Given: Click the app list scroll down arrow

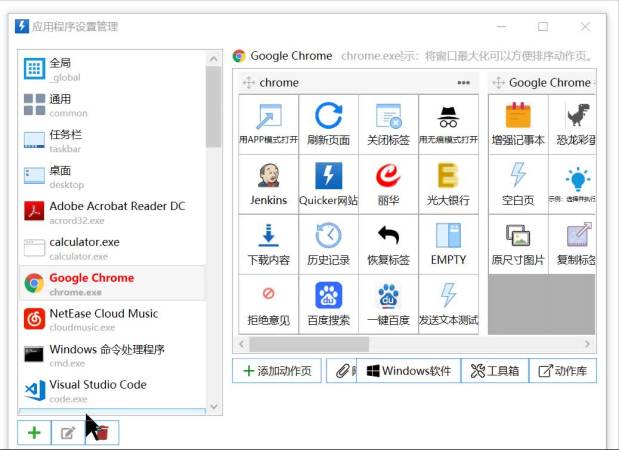Looking at the screenshot, I should pos(214,406).
